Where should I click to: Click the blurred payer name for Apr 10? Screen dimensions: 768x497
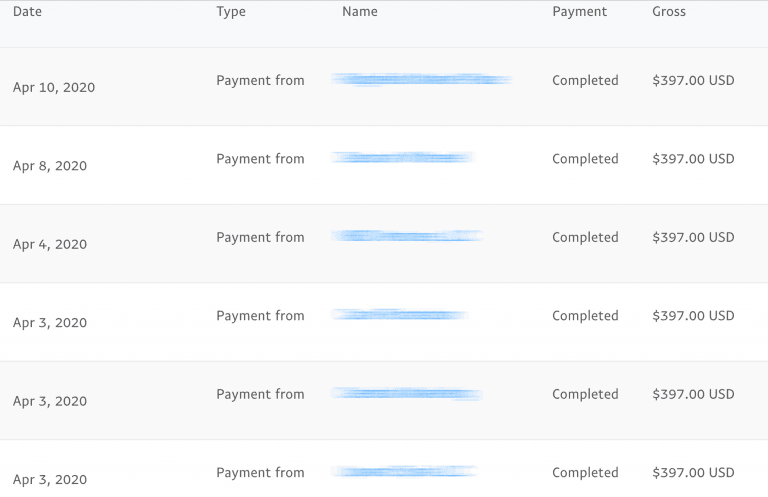(x=421, y=79)
